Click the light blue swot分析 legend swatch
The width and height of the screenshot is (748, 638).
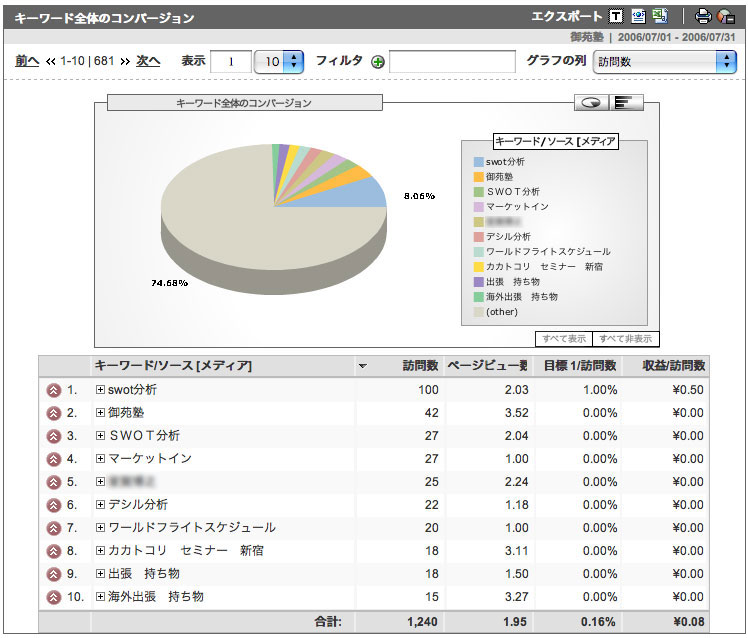[478, 161]
